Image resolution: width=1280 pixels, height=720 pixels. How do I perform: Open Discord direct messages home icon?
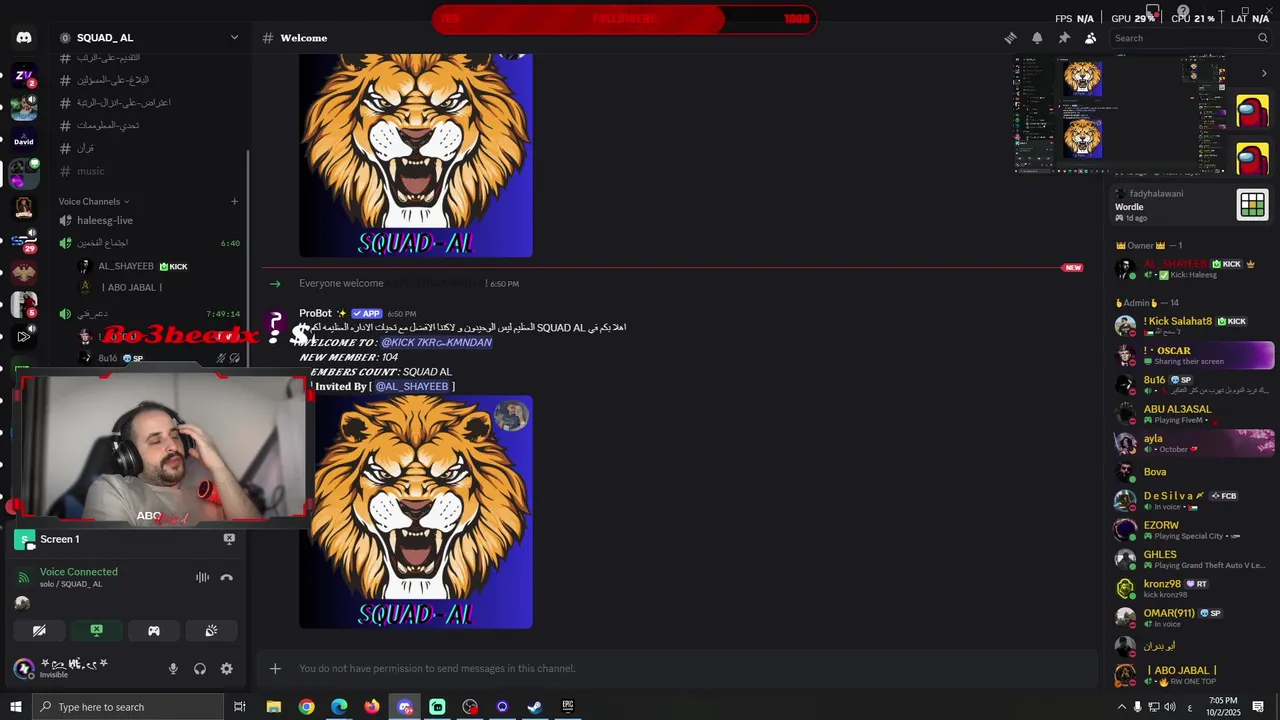(x=24, y=38)
